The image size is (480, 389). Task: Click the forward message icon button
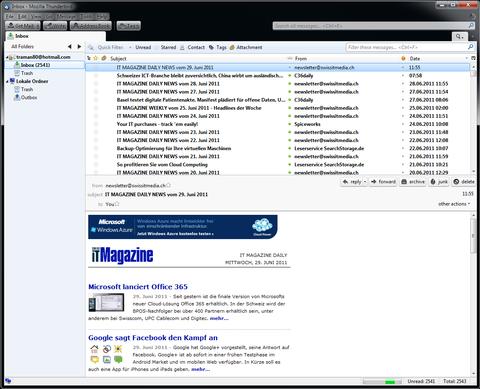pos(383,182)
